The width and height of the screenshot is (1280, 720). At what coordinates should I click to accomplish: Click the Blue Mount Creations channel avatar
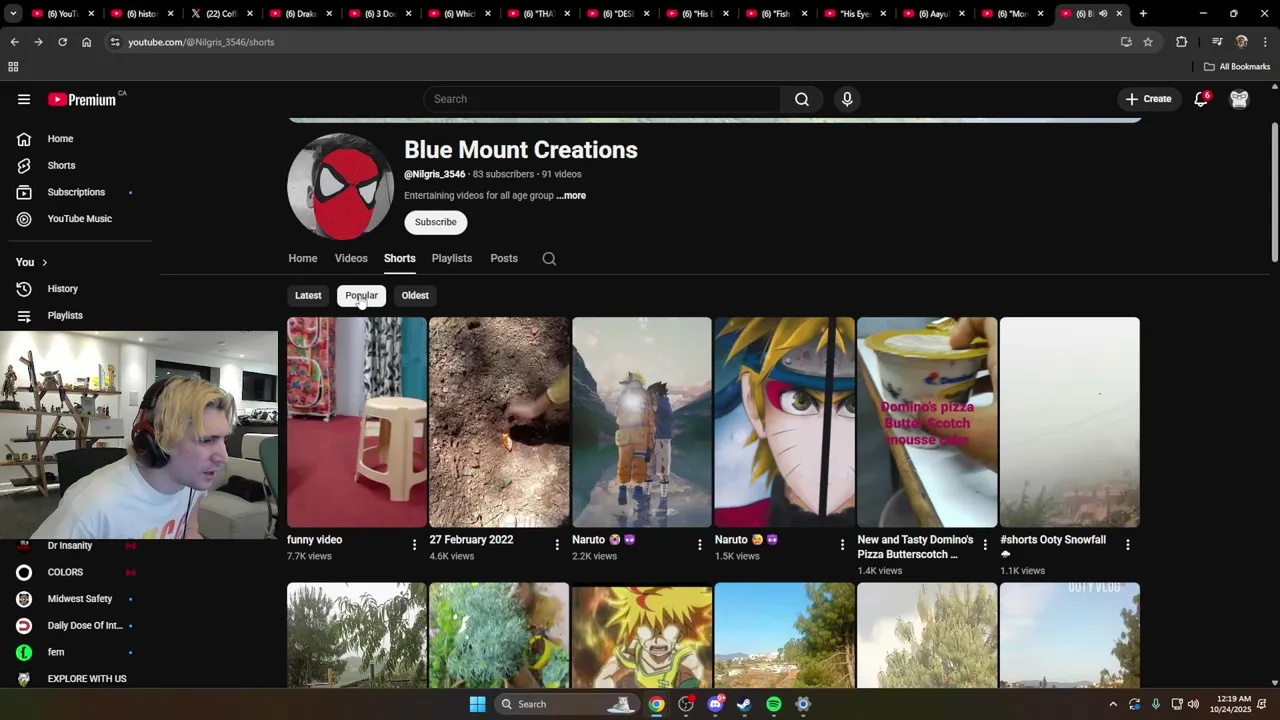[x=341, y=186]
